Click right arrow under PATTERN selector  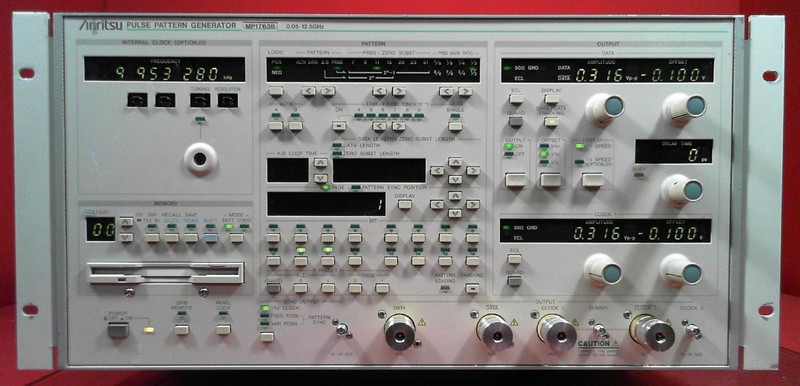[x=328, y=91]
